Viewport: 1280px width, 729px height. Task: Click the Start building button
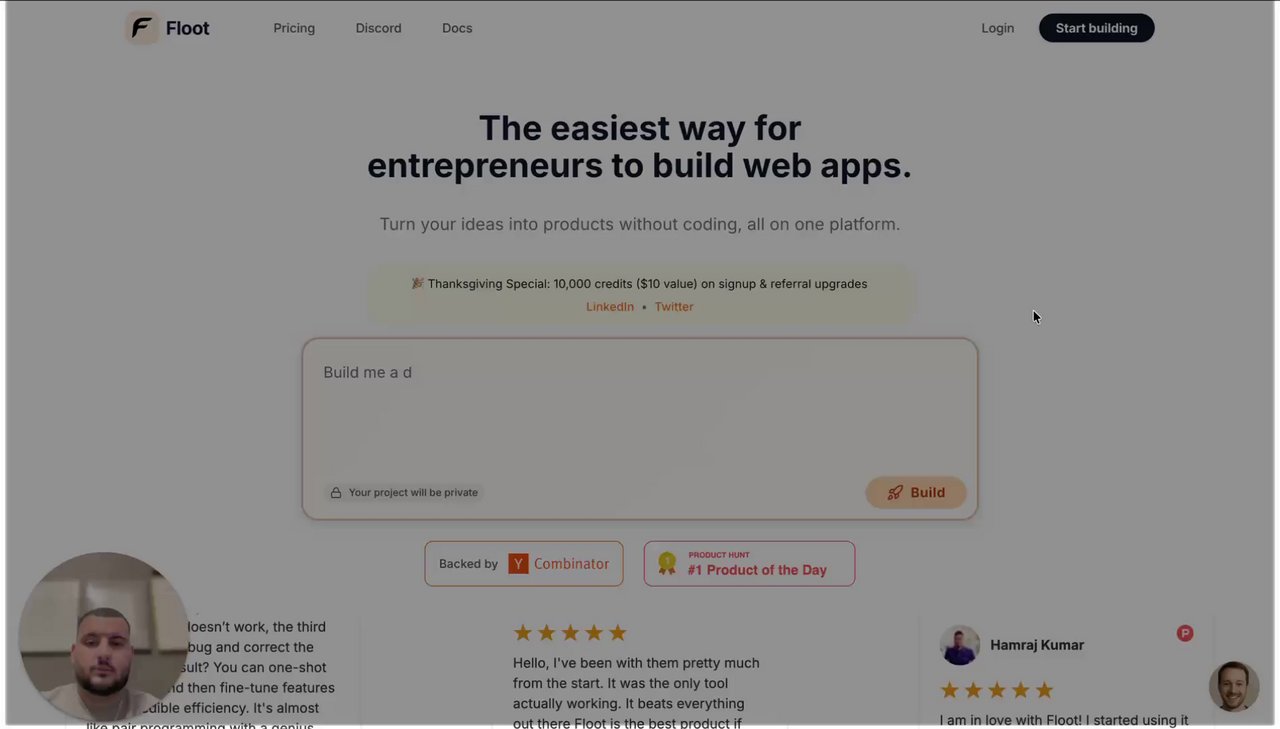tap(1096, 28)
